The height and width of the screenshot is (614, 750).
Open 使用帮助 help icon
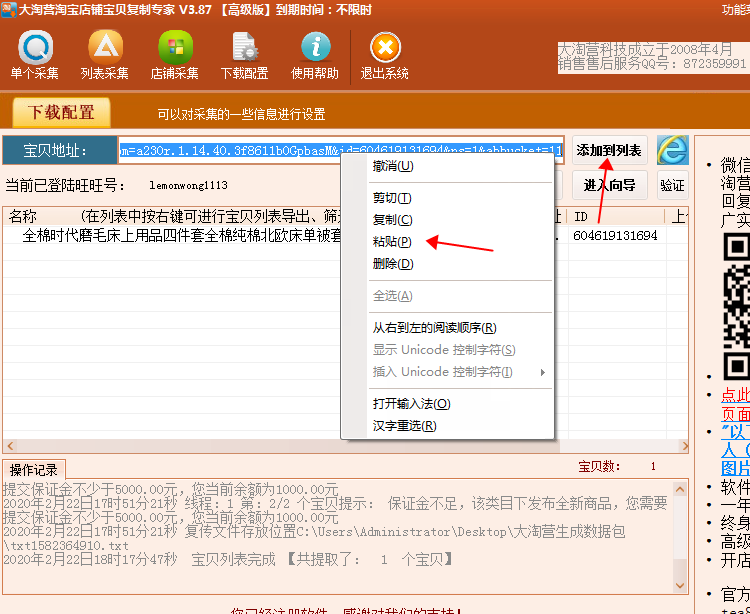click(x=315, y=55)
